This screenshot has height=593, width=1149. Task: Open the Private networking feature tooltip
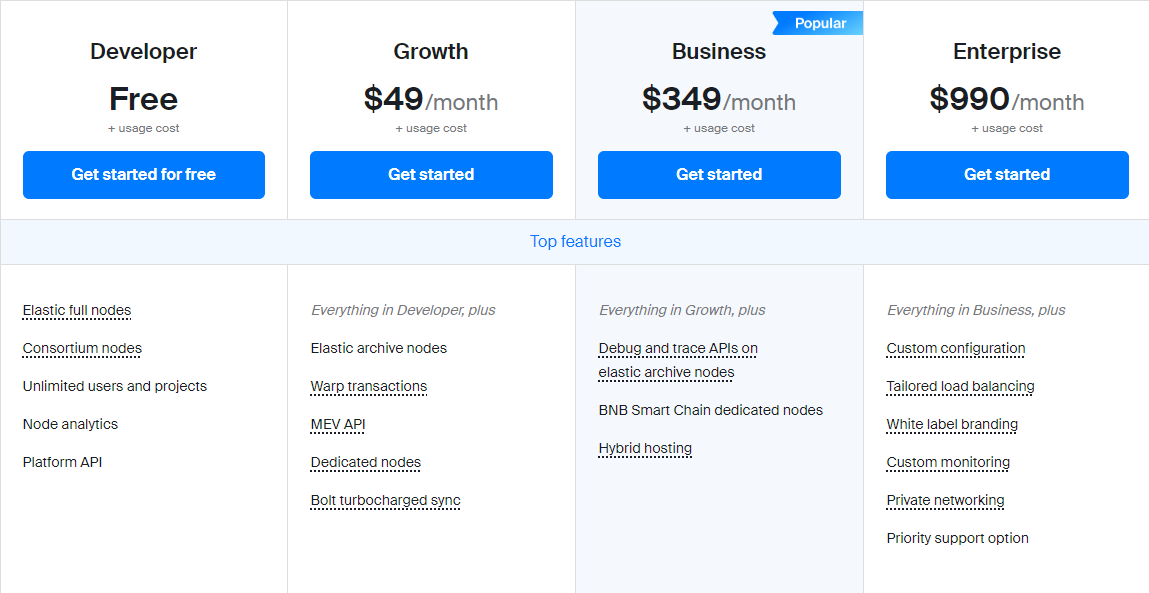point(945,501)
